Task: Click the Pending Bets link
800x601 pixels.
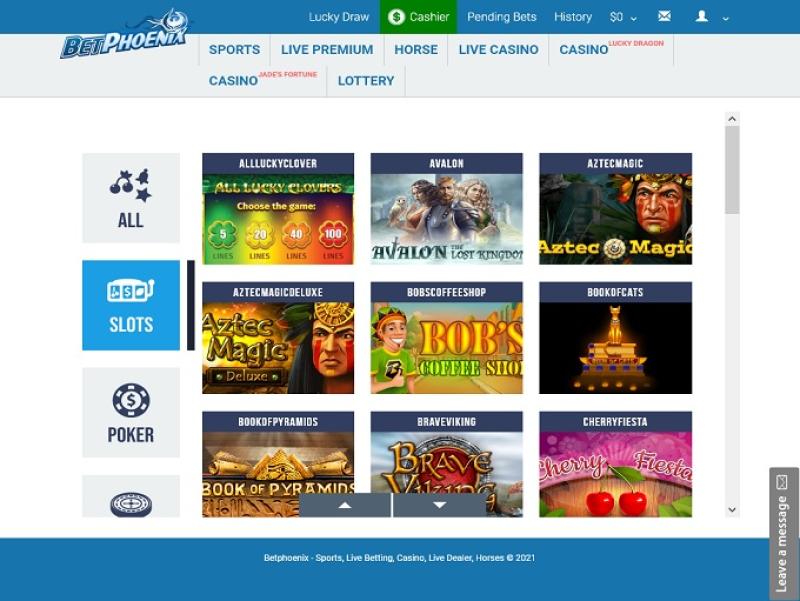Action: pos(502,17)
